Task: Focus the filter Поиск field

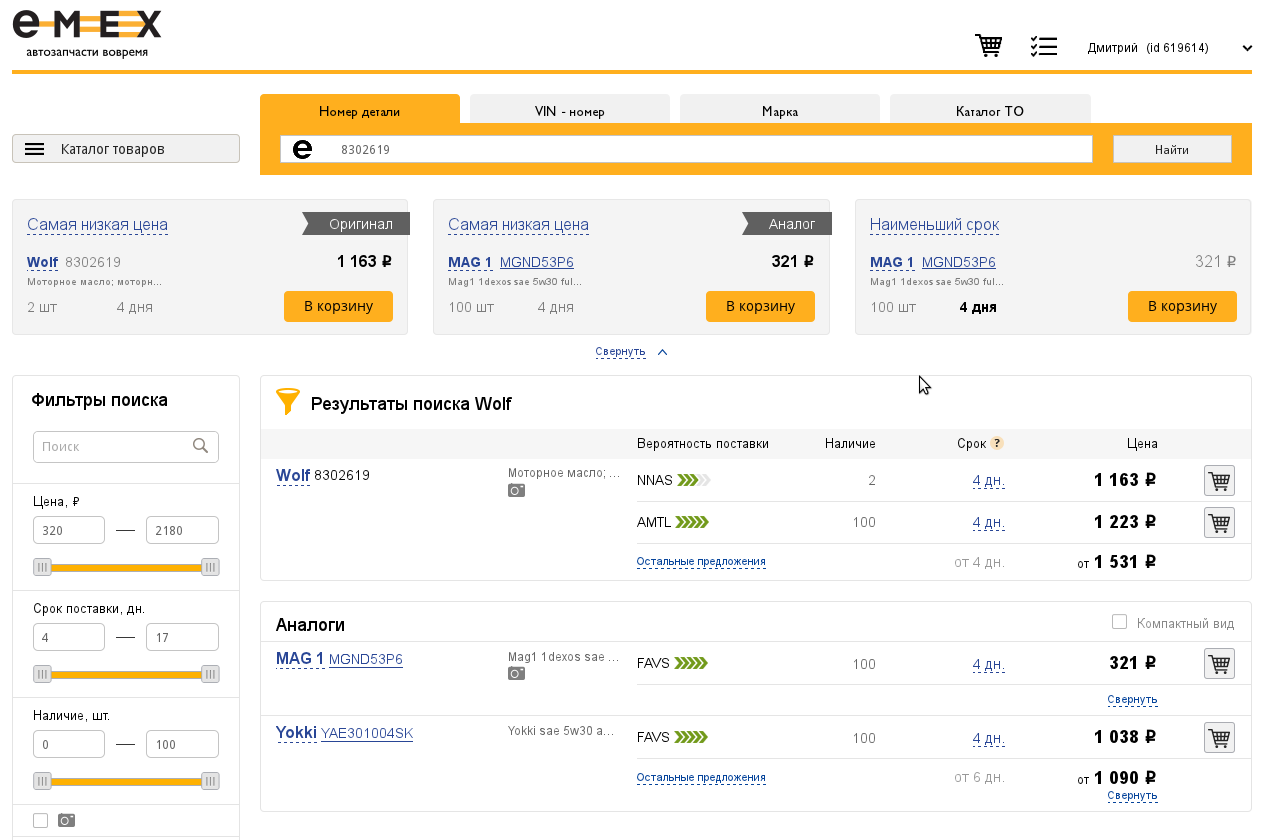Action: pos(126,446)
